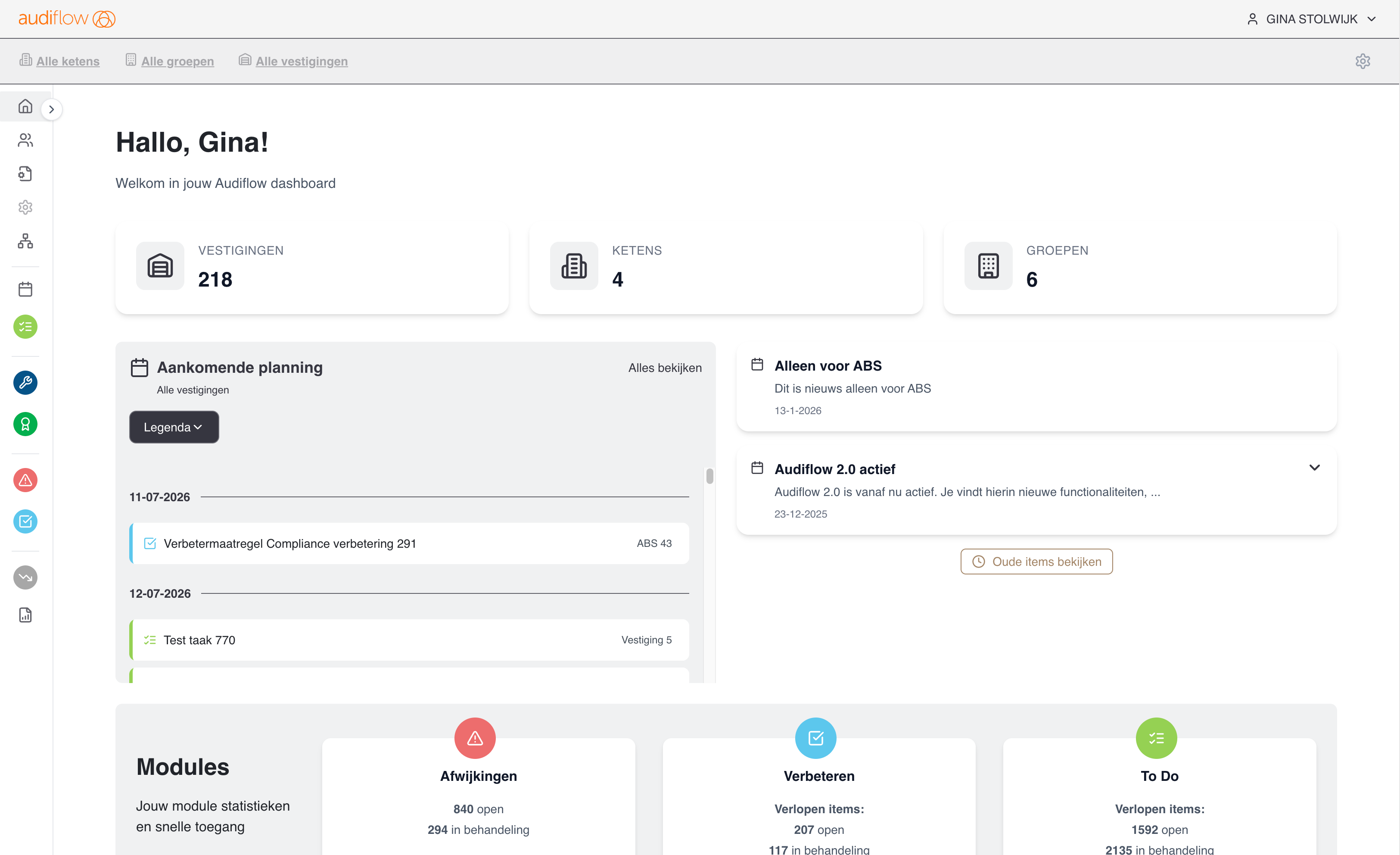This screenshot has width=1400, height=855.
Task: Click the settings gear in the top filter bar
Action: click(1363, 61)
